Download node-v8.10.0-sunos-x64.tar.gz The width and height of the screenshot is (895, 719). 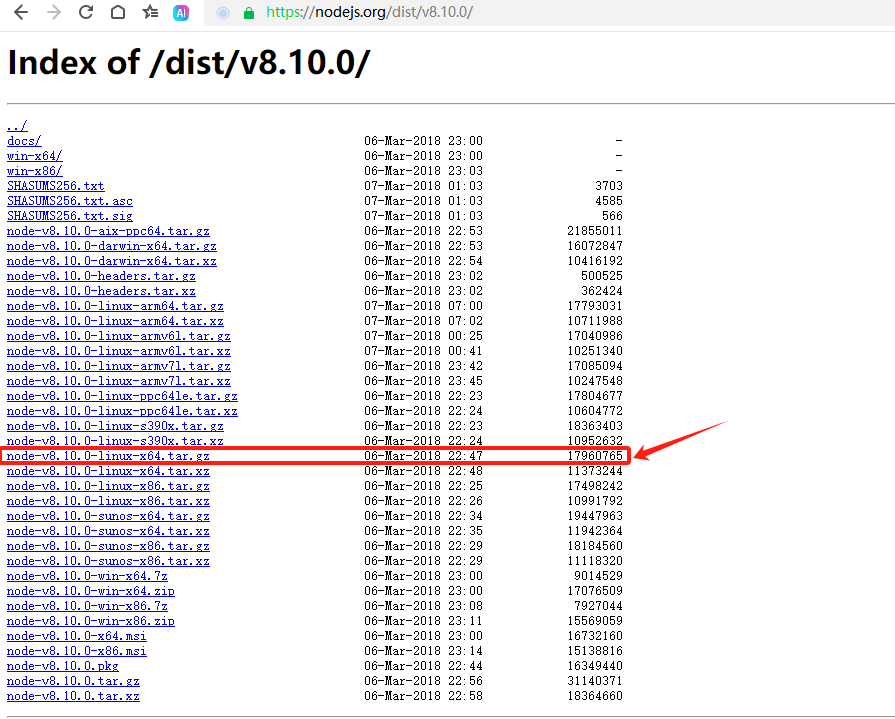108,516
